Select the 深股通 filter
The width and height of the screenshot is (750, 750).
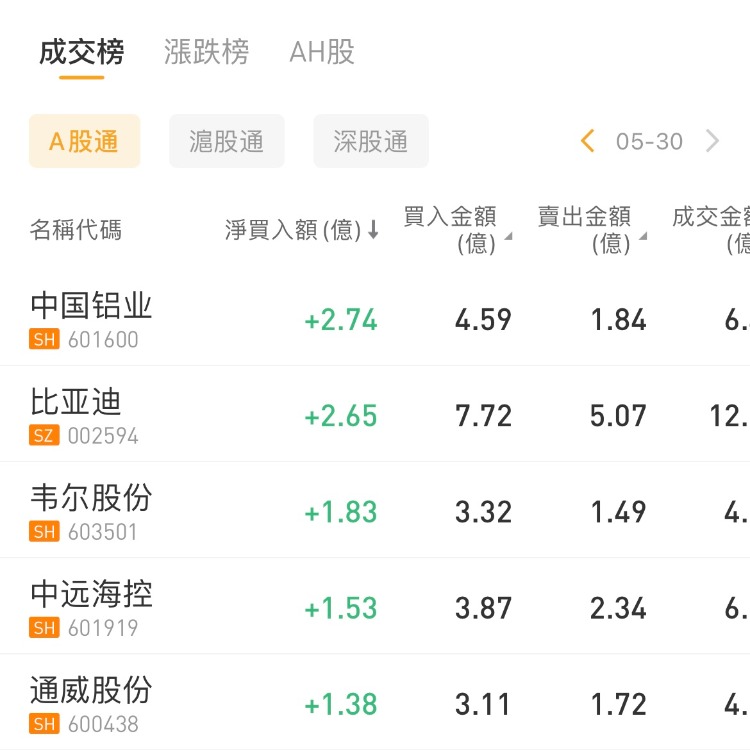[x=371, y=141]
